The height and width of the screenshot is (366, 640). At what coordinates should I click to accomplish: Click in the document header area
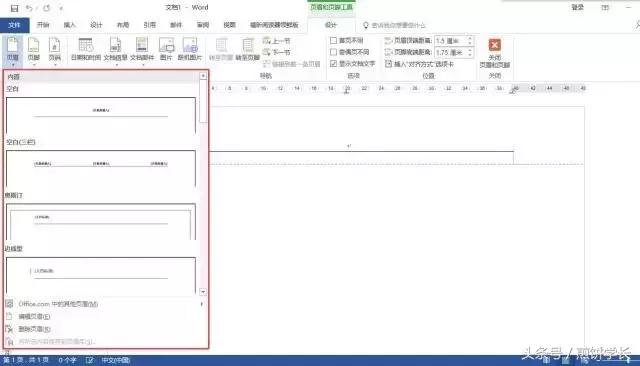click(361, 146)
